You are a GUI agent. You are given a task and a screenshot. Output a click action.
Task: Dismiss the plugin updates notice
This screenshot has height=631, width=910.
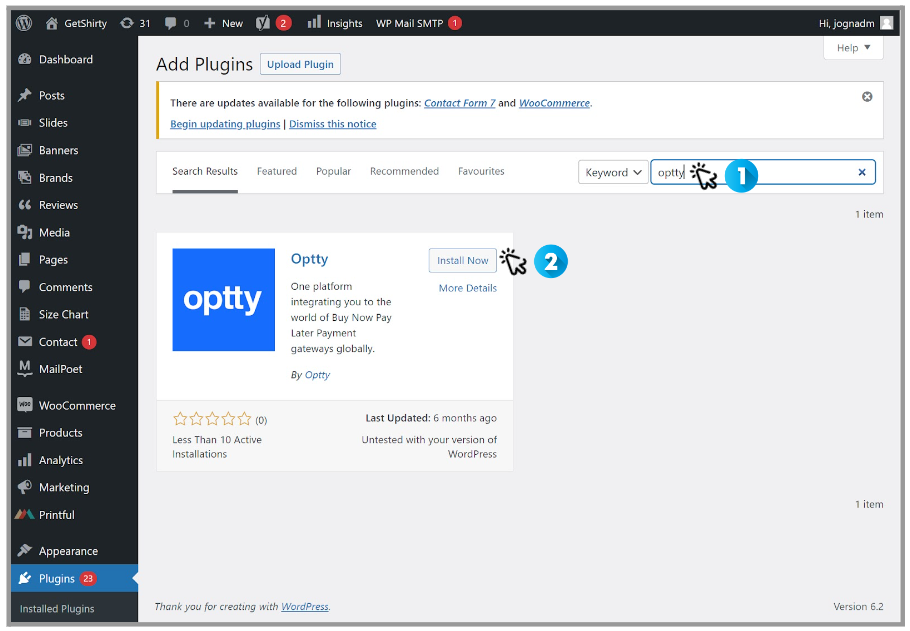(x=867, y=97)
